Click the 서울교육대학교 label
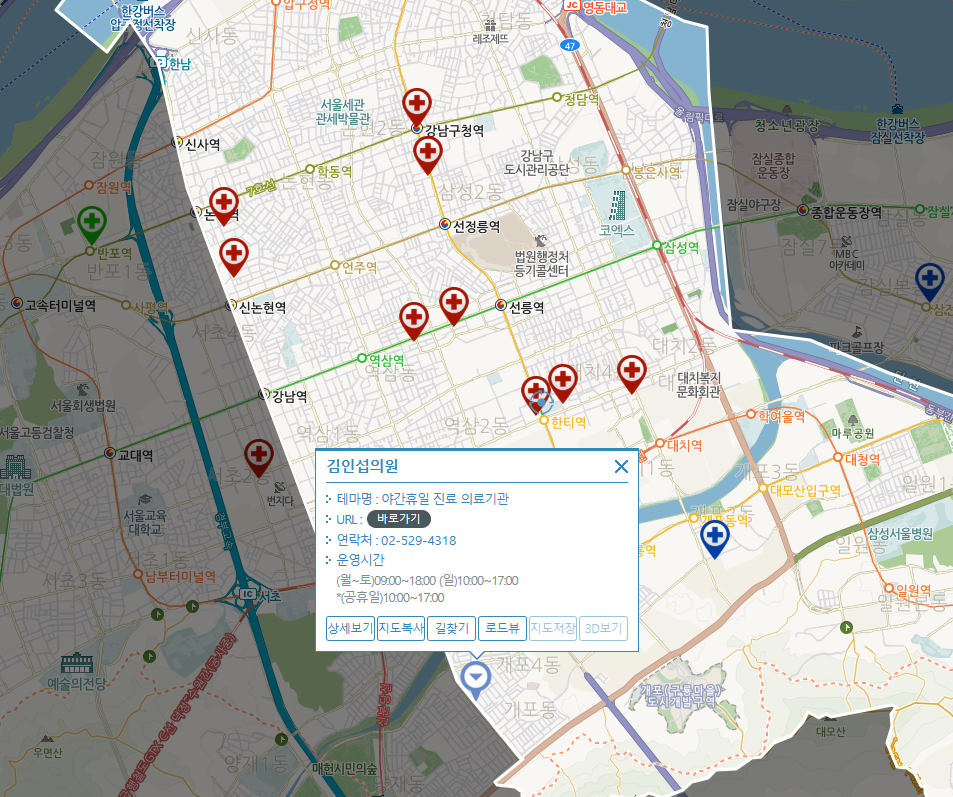The image size is (953, 797). (x=145, y=523)
